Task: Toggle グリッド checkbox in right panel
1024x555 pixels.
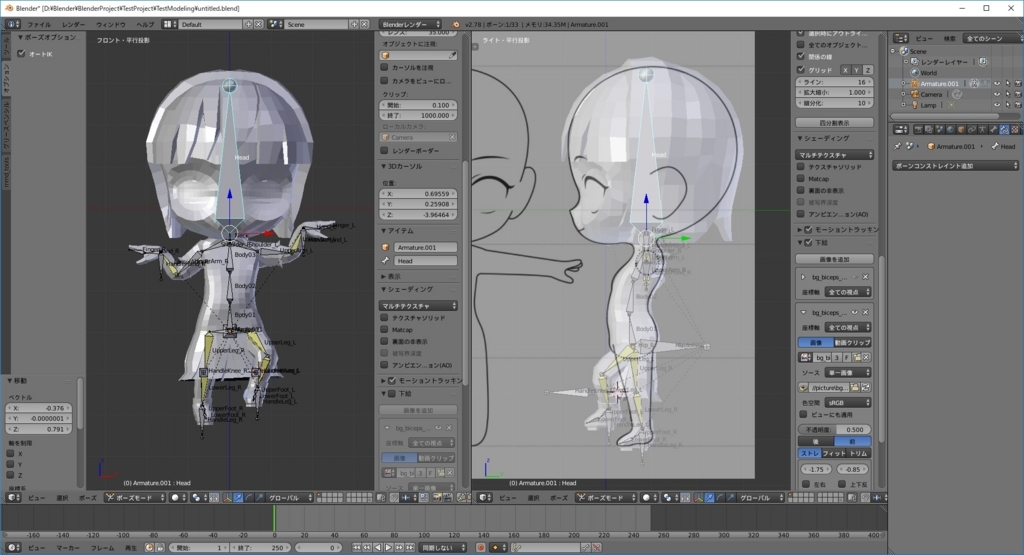Action: tap(801, 69)
